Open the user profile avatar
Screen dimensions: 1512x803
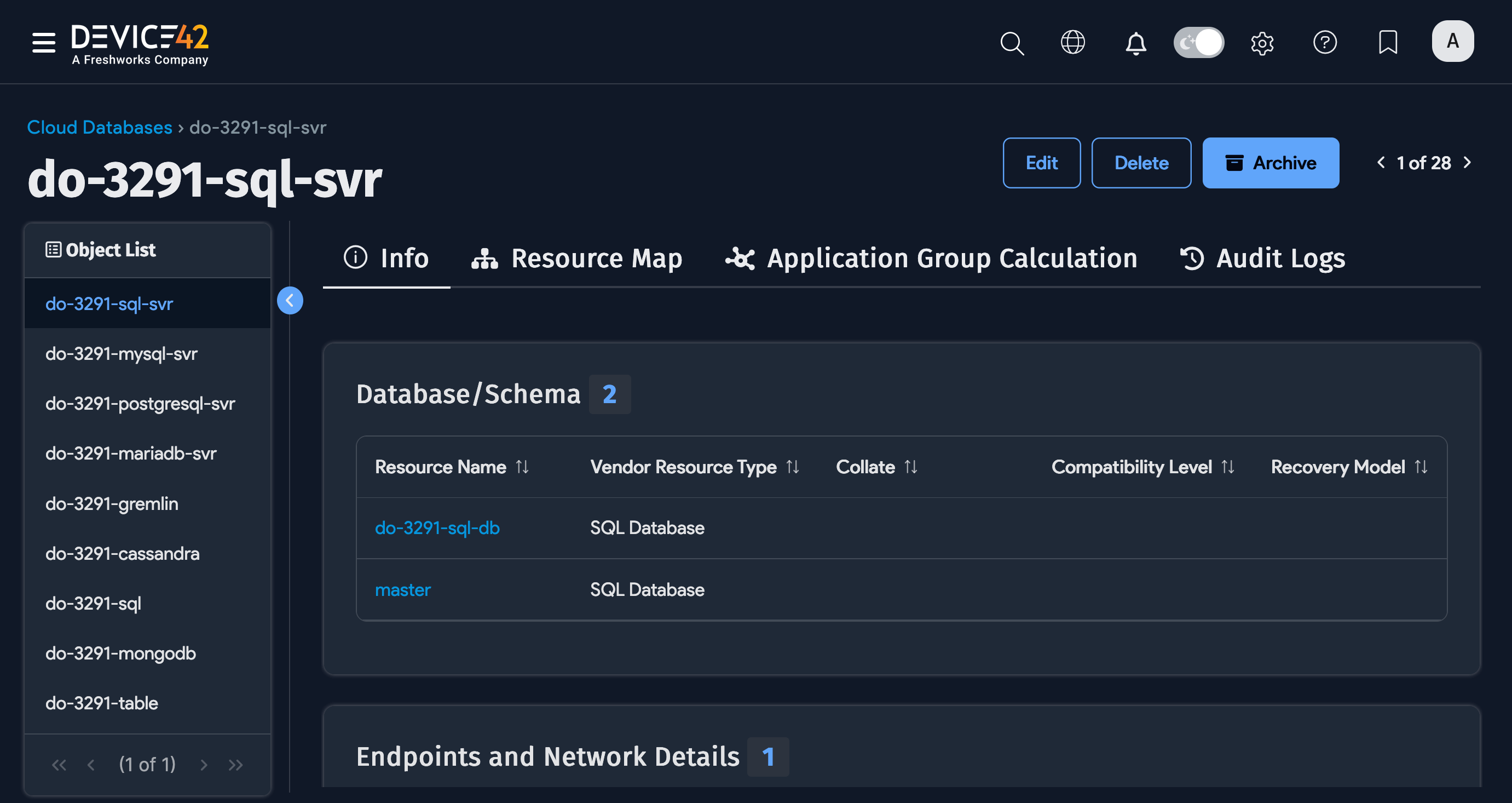coord(1452,41)
